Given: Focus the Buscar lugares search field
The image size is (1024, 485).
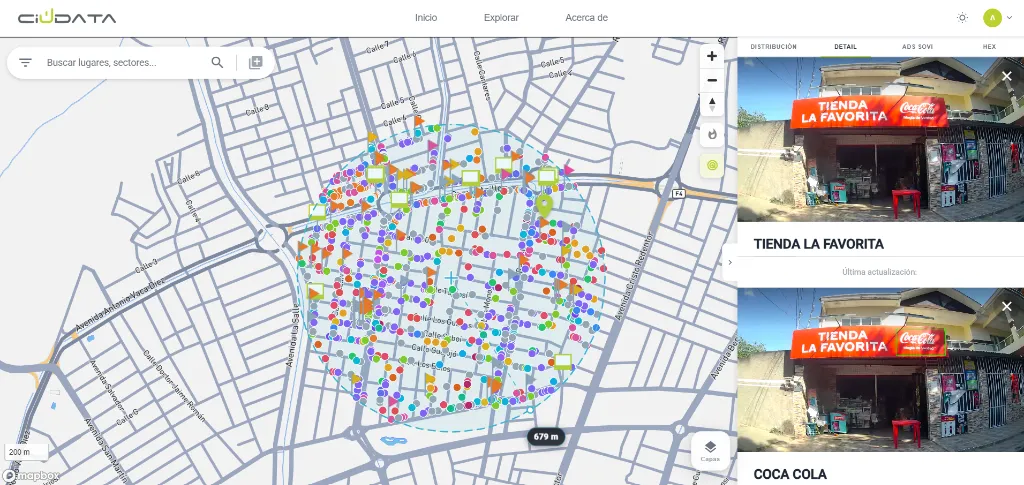Looking at the screenshot, I should click(124, 63).
